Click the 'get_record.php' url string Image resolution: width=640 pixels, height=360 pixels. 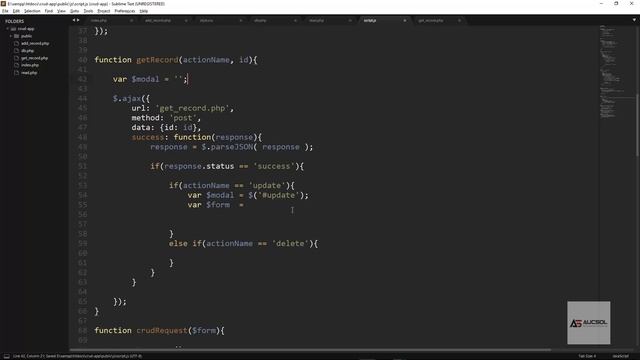pos(192,108)
